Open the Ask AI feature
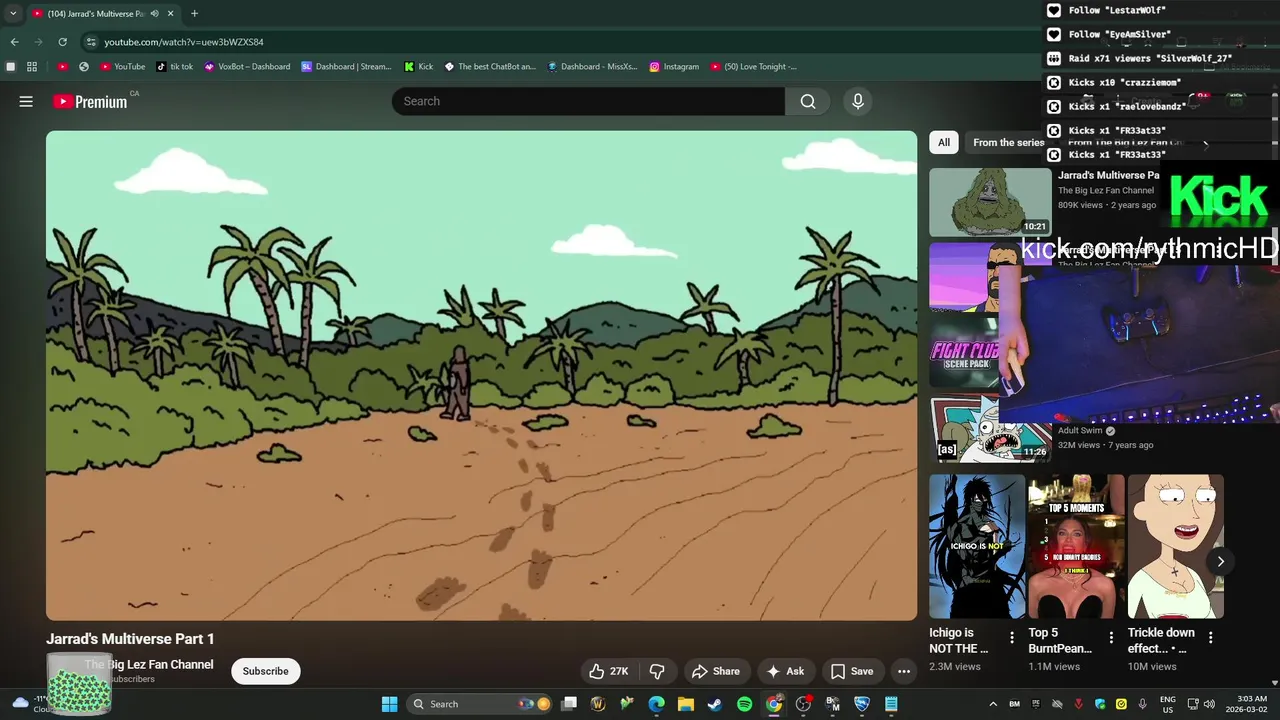The height and width of the screenshot is (720, 1280). point(785,671)
